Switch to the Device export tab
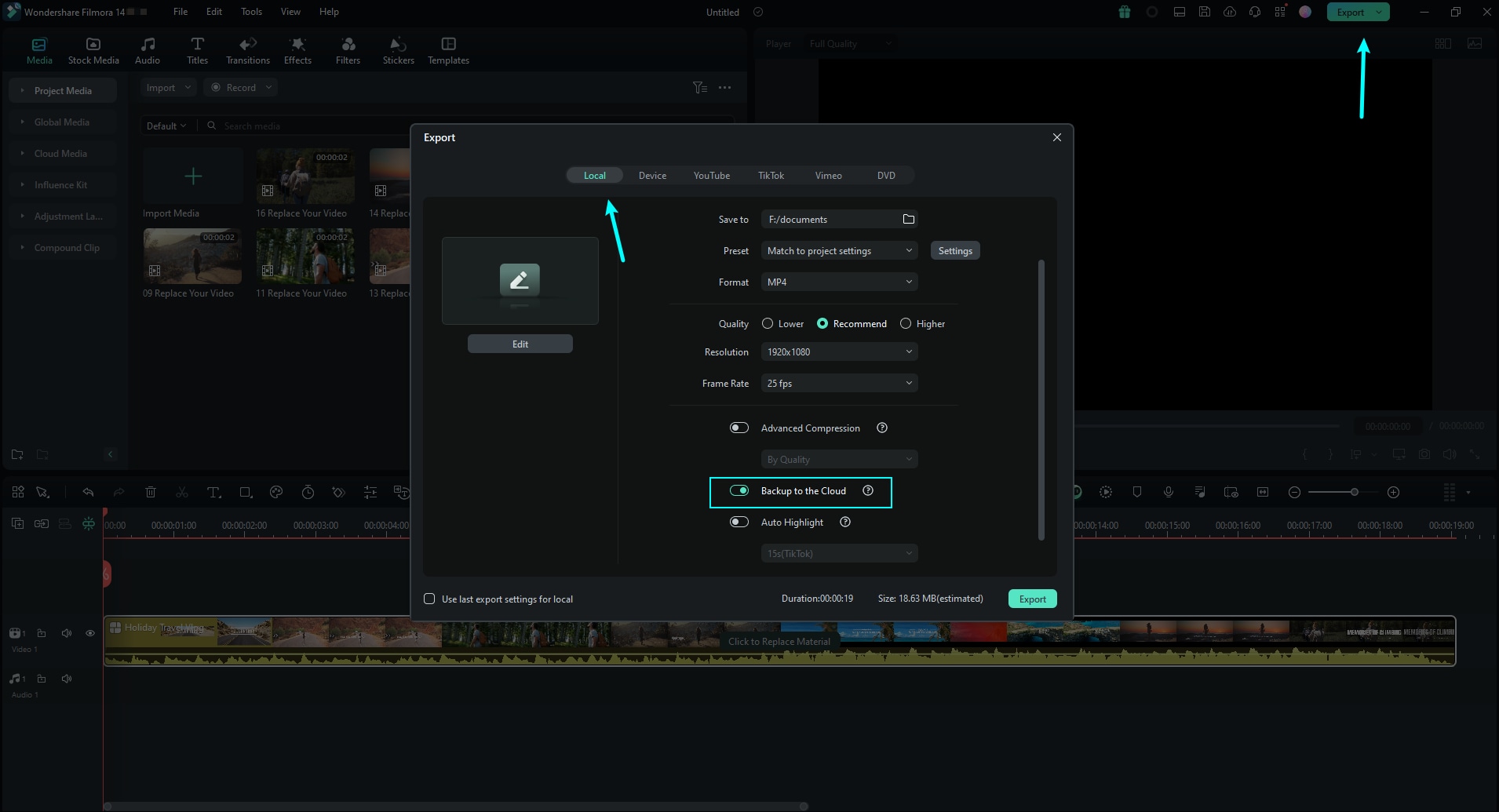Screen dimensions: 1499x812 click(652, 175)
